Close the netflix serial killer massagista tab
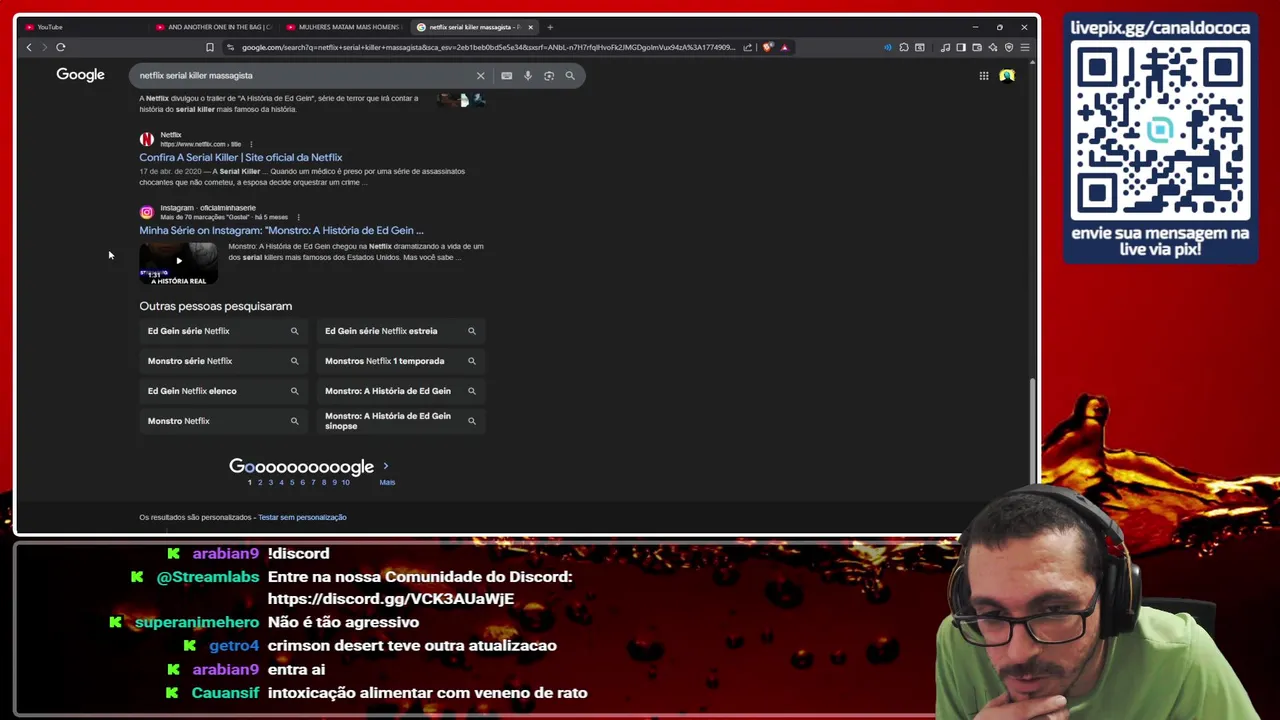This screenshot has height=720, width=1280. point(531,27)
